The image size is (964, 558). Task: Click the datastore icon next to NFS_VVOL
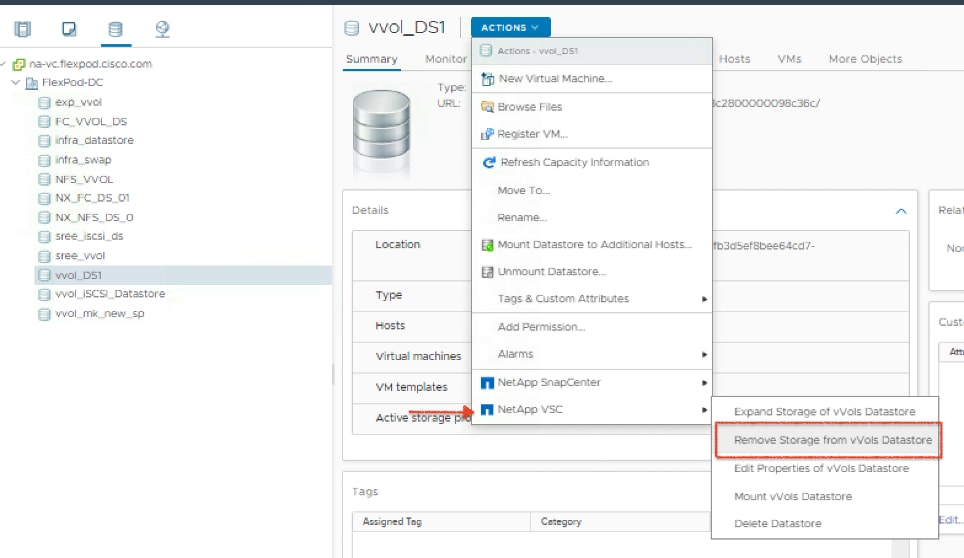[44, 179]
